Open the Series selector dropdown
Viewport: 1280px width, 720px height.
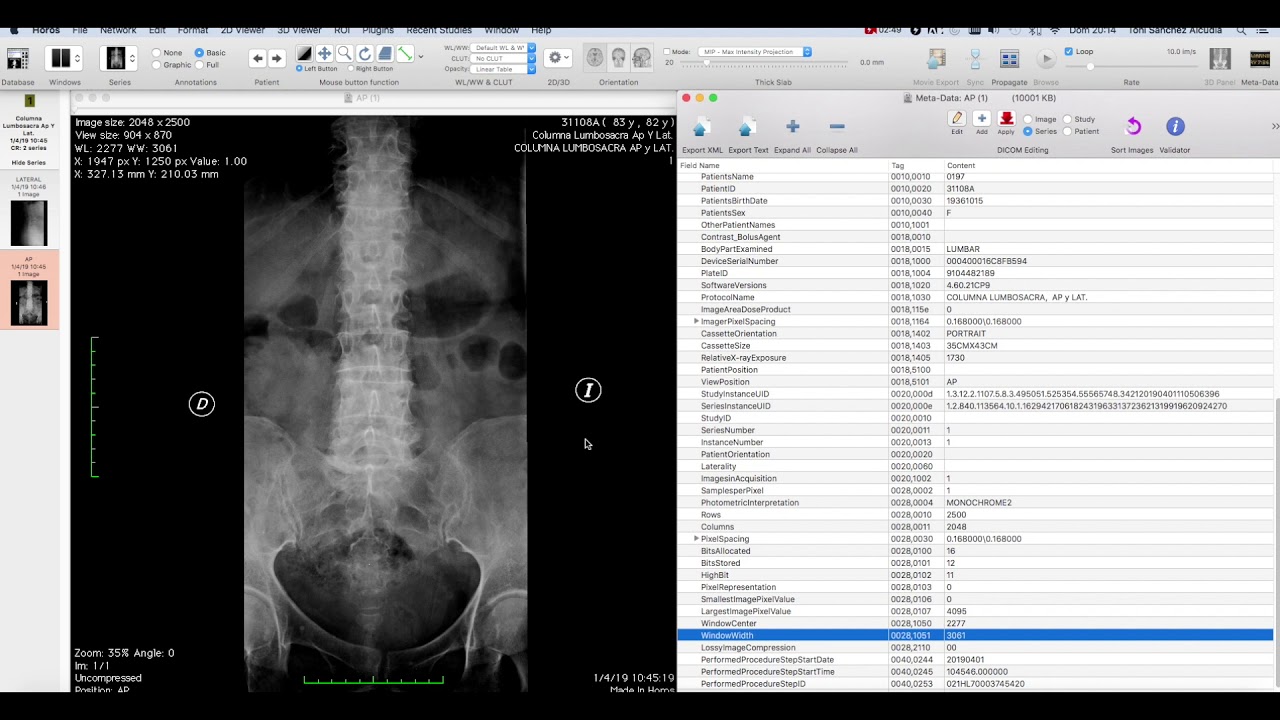tap(120, 59)
